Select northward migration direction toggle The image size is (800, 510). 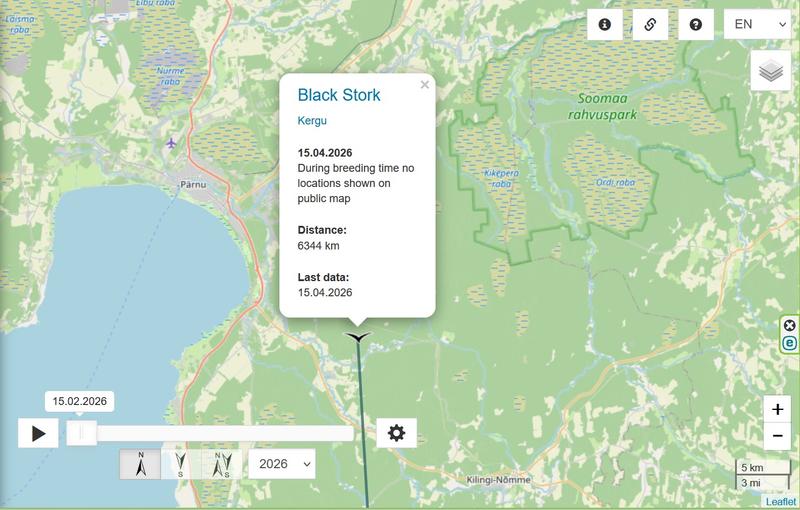tap(140, 464)
